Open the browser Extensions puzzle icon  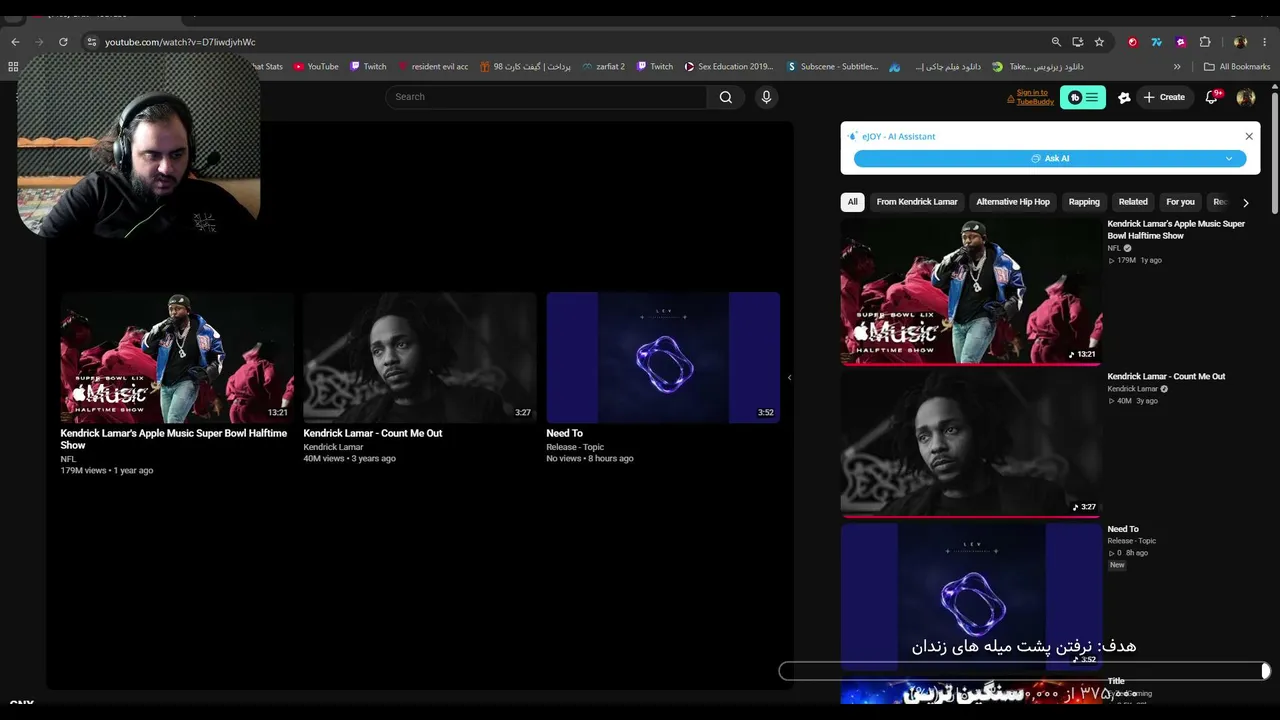(1205, 42)
